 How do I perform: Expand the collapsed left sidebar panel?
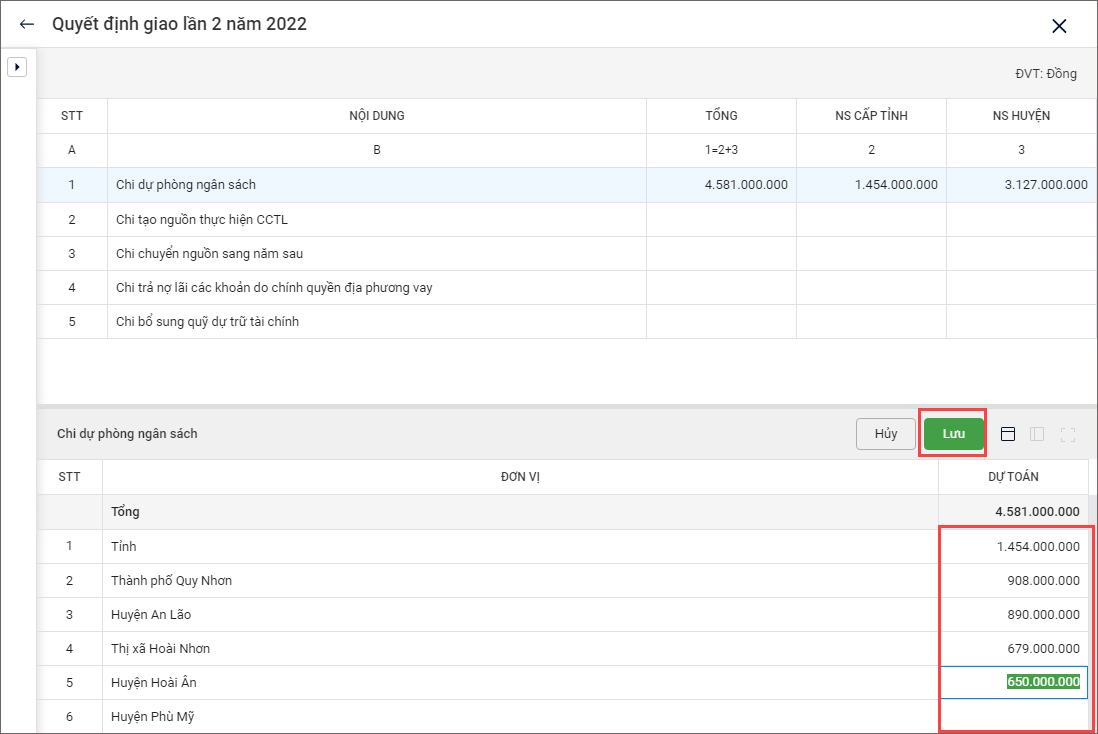click(17, 67)
